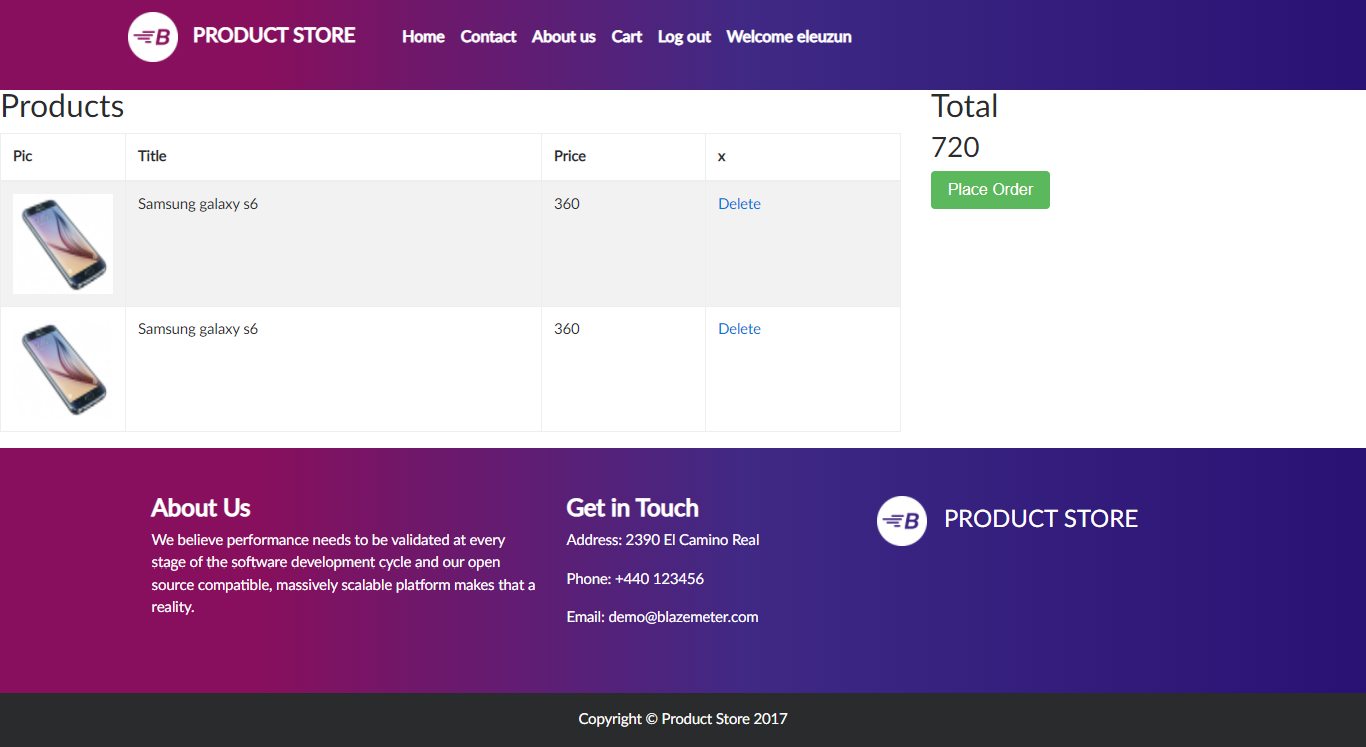Viewport: 1366px width, 747px height.
Task: Click the Welcome eleuzun user link
Action: pos(789,37)
